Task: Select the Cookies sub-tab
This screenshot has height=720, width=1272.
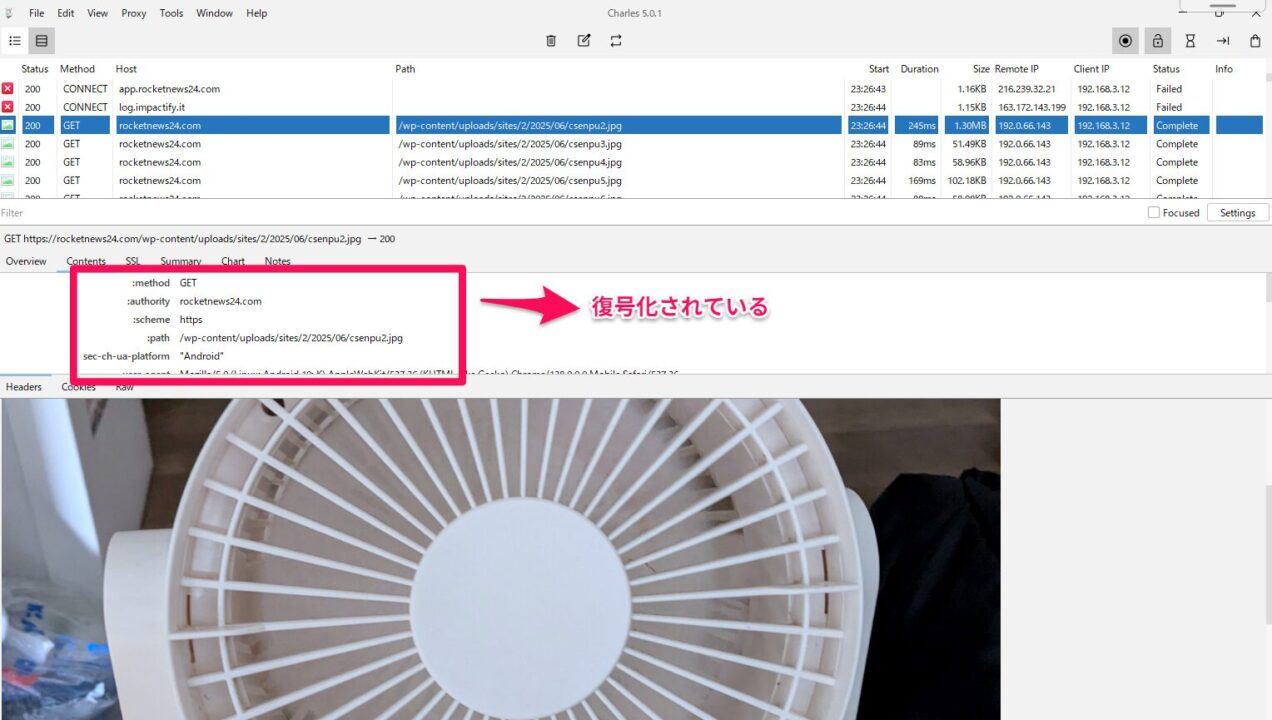Action: pyautogui.click(x=79, y=387)
